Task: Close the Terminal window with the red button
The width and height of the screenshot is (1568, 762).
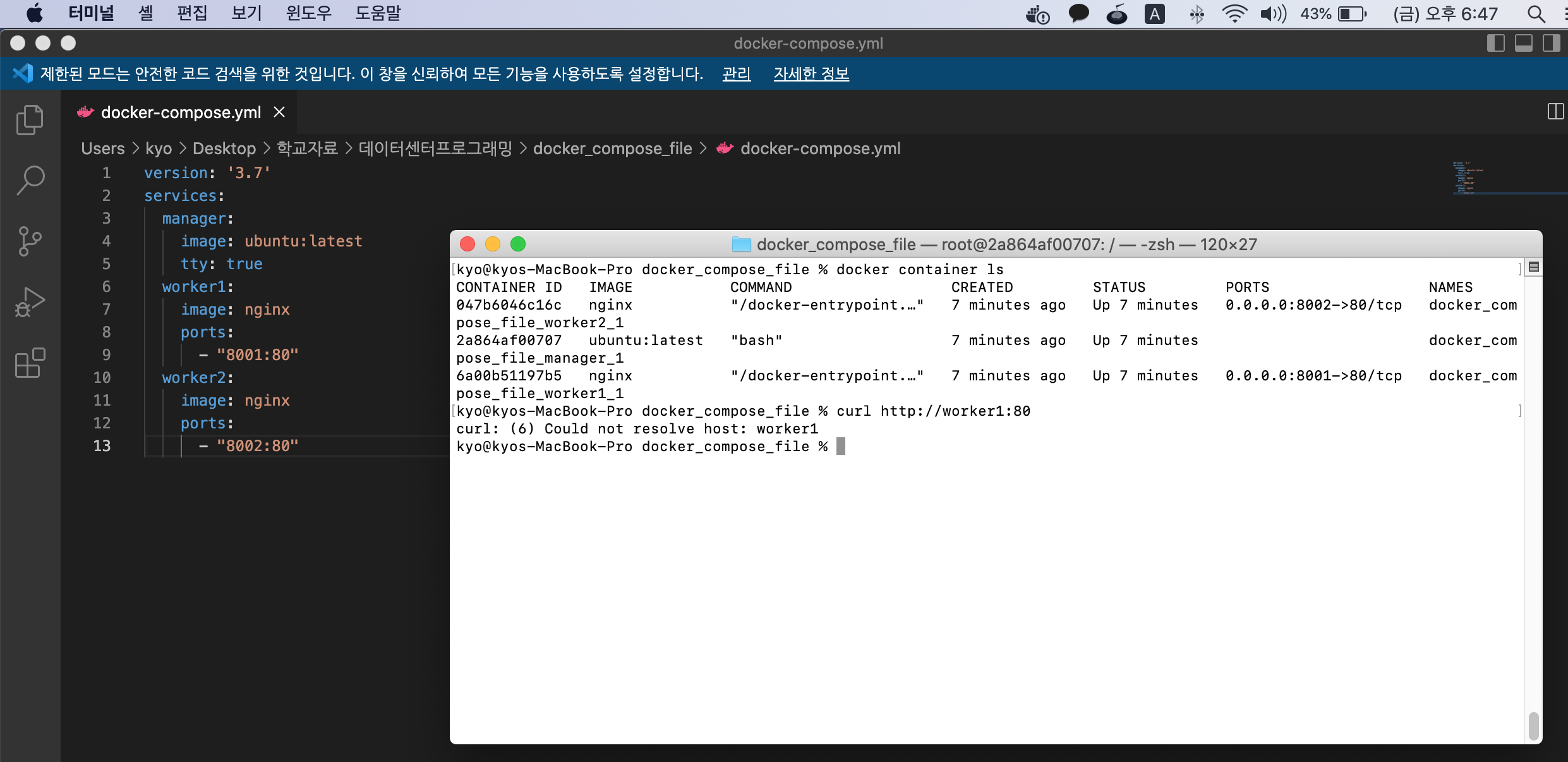Action: [467, 244]
